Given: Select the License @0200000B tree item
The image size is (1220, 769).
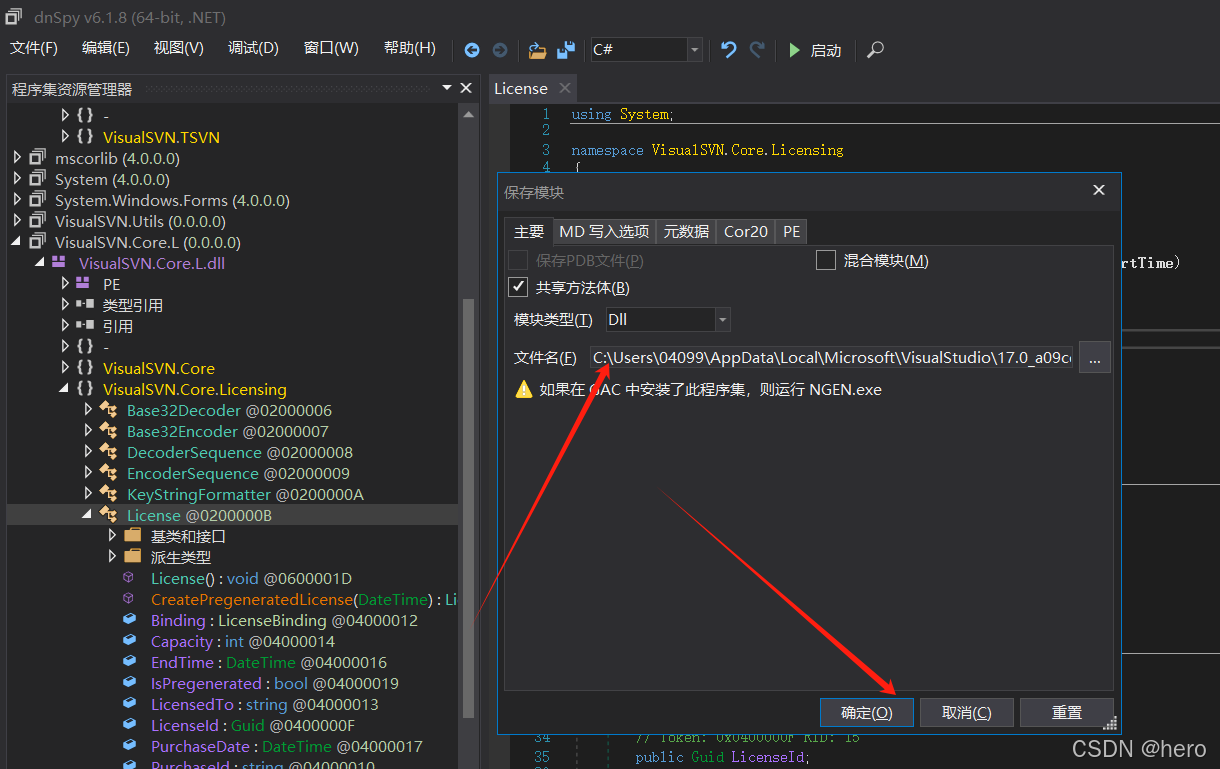Looking at the screenshot, I should 199,515.
